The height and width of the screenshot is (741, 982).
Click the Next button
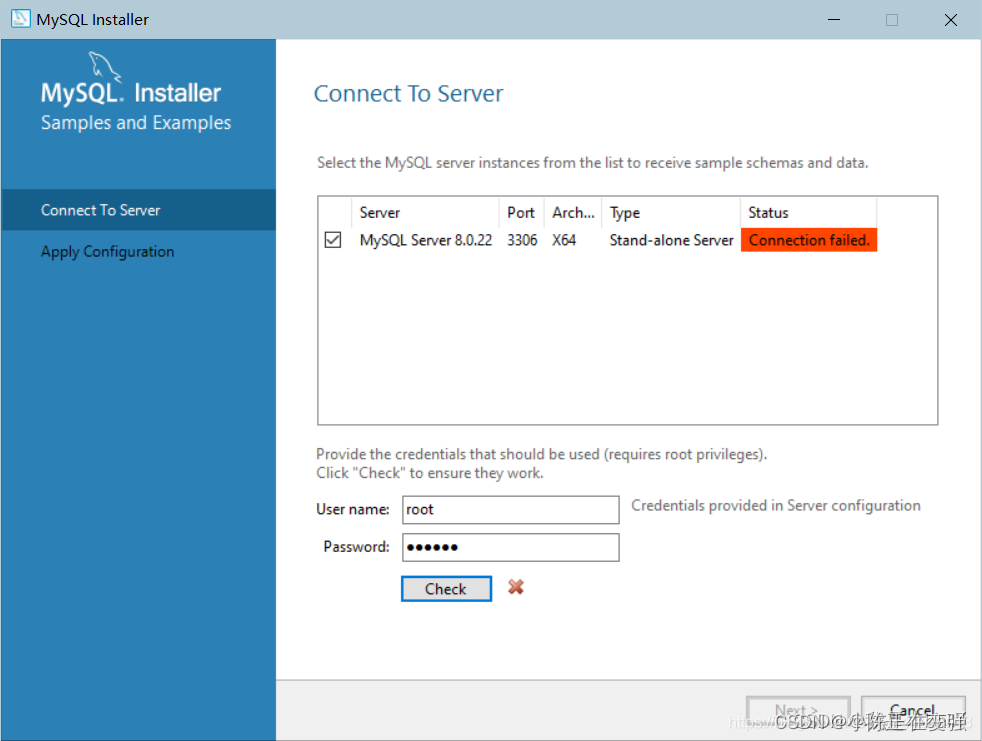click(x=798, y=710)
